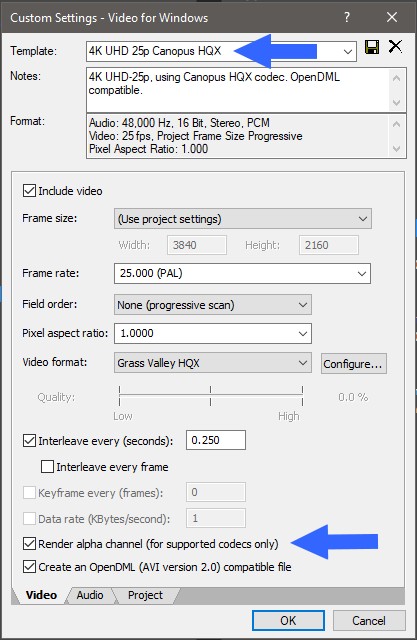Image resolution: width=417 pixels, height=640 pixels.
Task: Toggle Create an OpenDML compatible file checkbox
Action: 29,567
